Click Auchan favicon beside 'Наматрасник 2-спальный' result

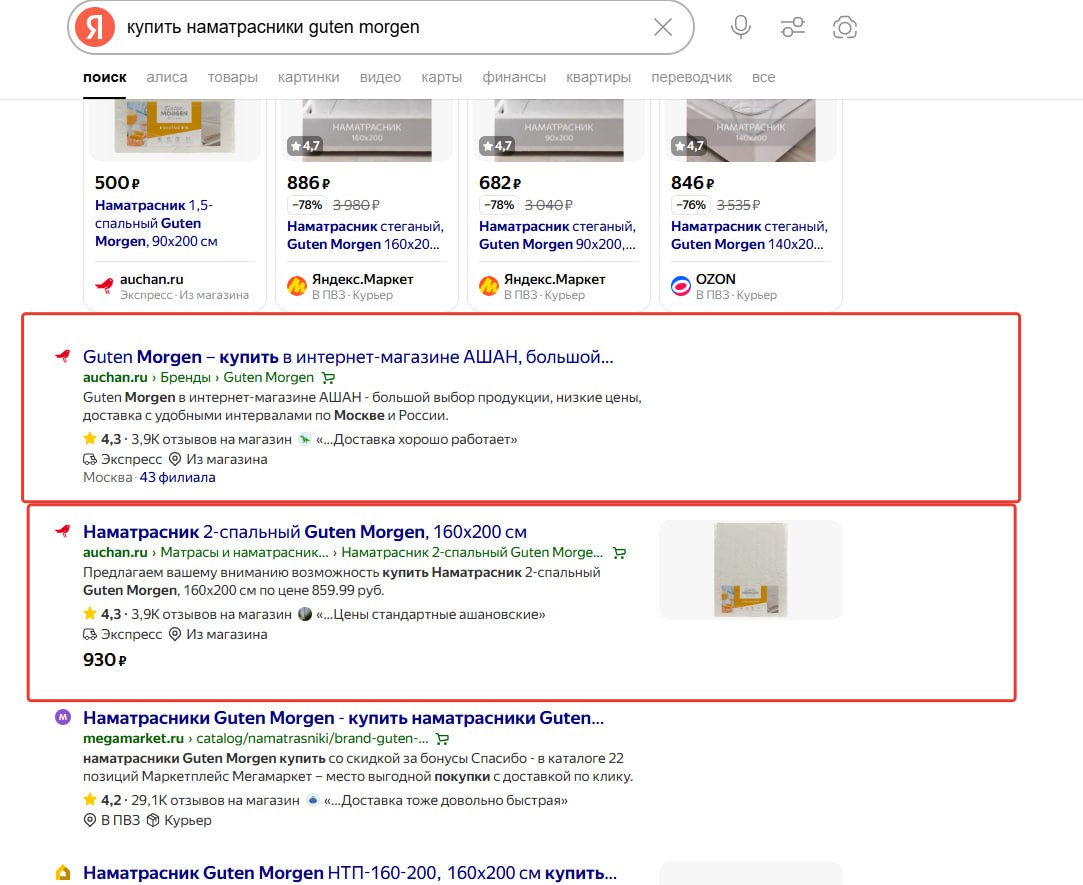(63, 531)
